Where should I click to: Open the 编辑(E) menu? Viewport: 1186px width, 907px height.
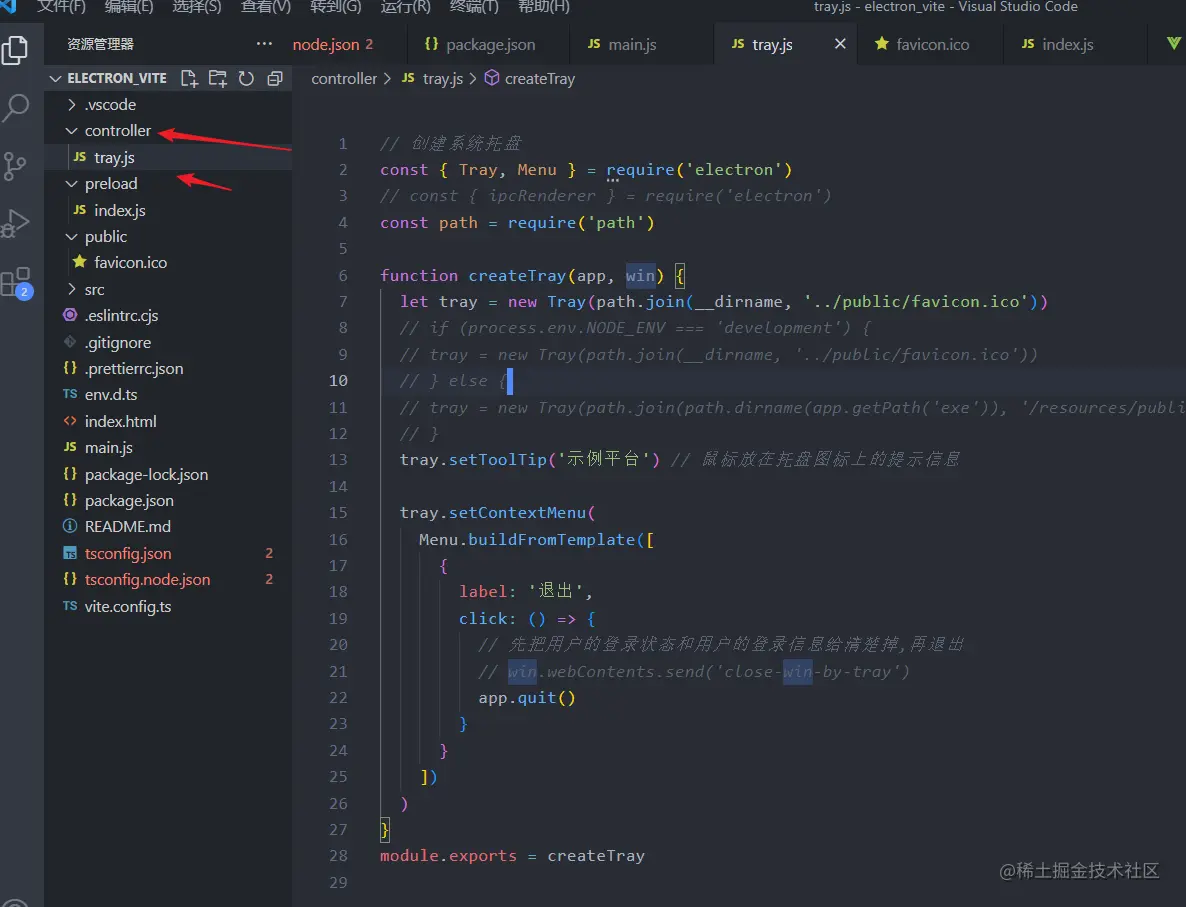129,7
